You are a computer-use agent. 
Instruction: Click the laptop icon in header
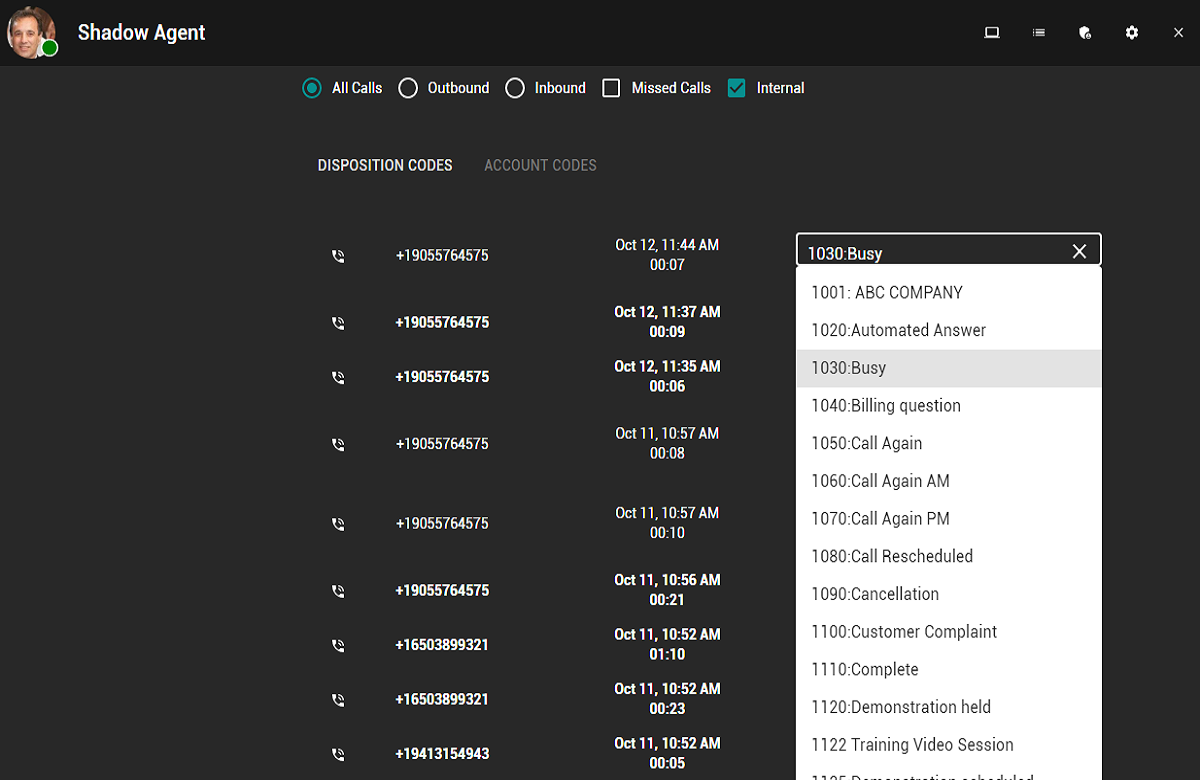click(992, 33)
